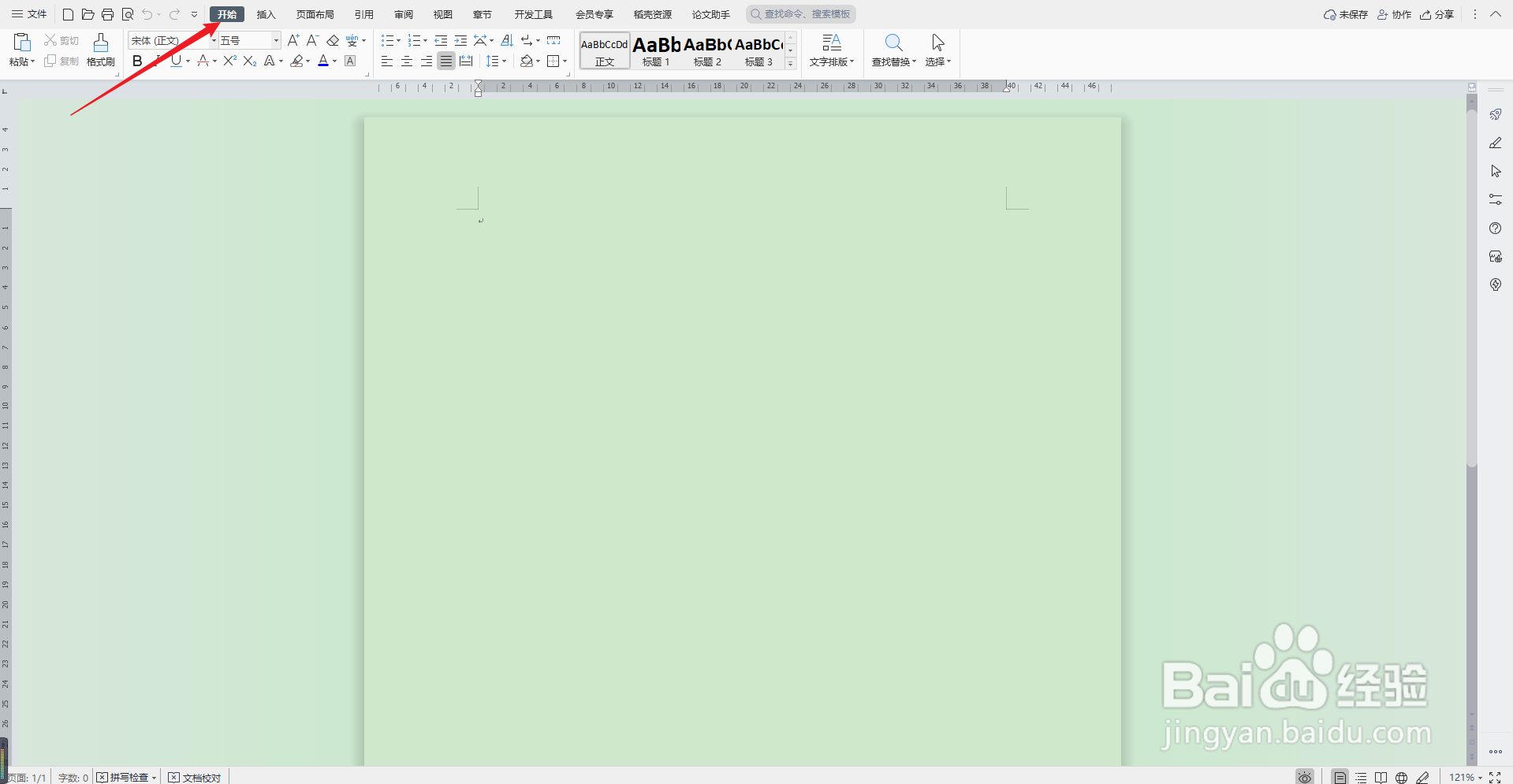This screenshot has width=1513, height=784.
Task: Apply the 标题 1 heading style
Action: [656, 50]
